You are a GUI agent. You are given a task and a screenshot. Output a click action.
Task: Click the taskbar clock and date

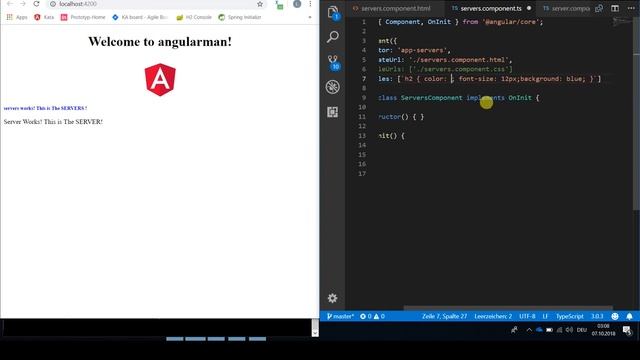[603, 330]
